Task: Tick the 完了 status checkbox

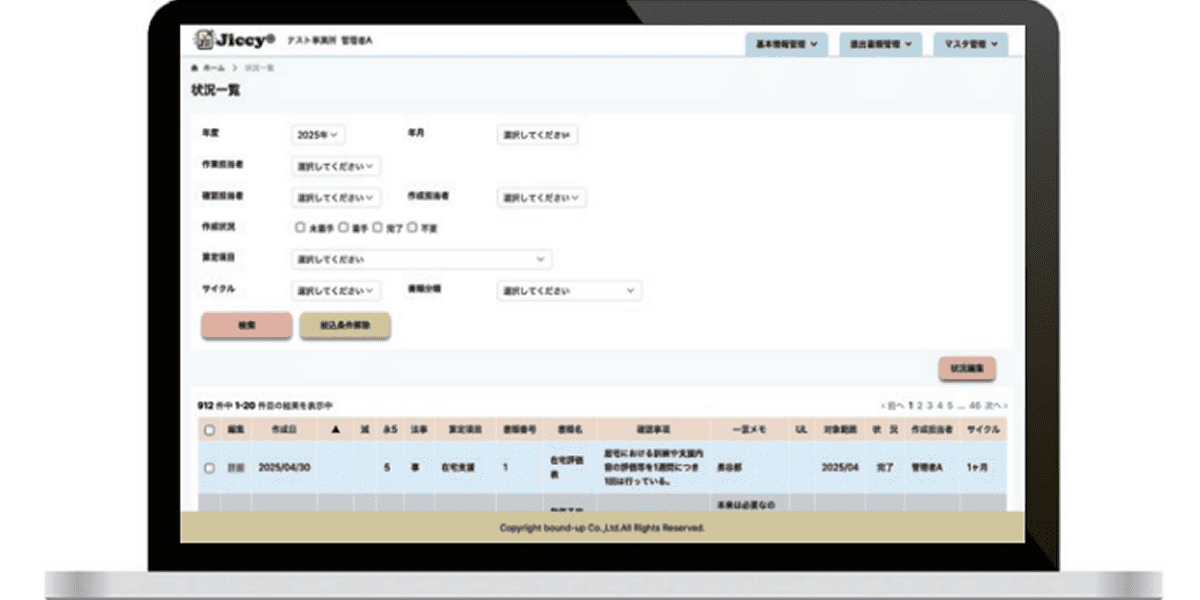Action: [378, 228]
